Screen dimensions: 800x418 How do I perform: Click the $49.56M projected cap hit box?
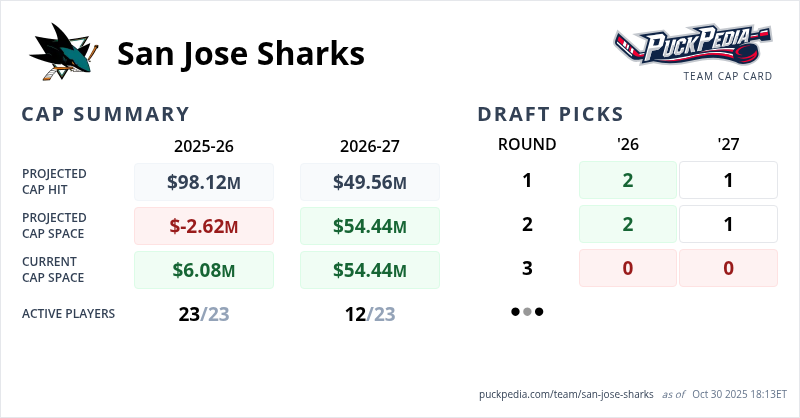click(x=370, y=182)
